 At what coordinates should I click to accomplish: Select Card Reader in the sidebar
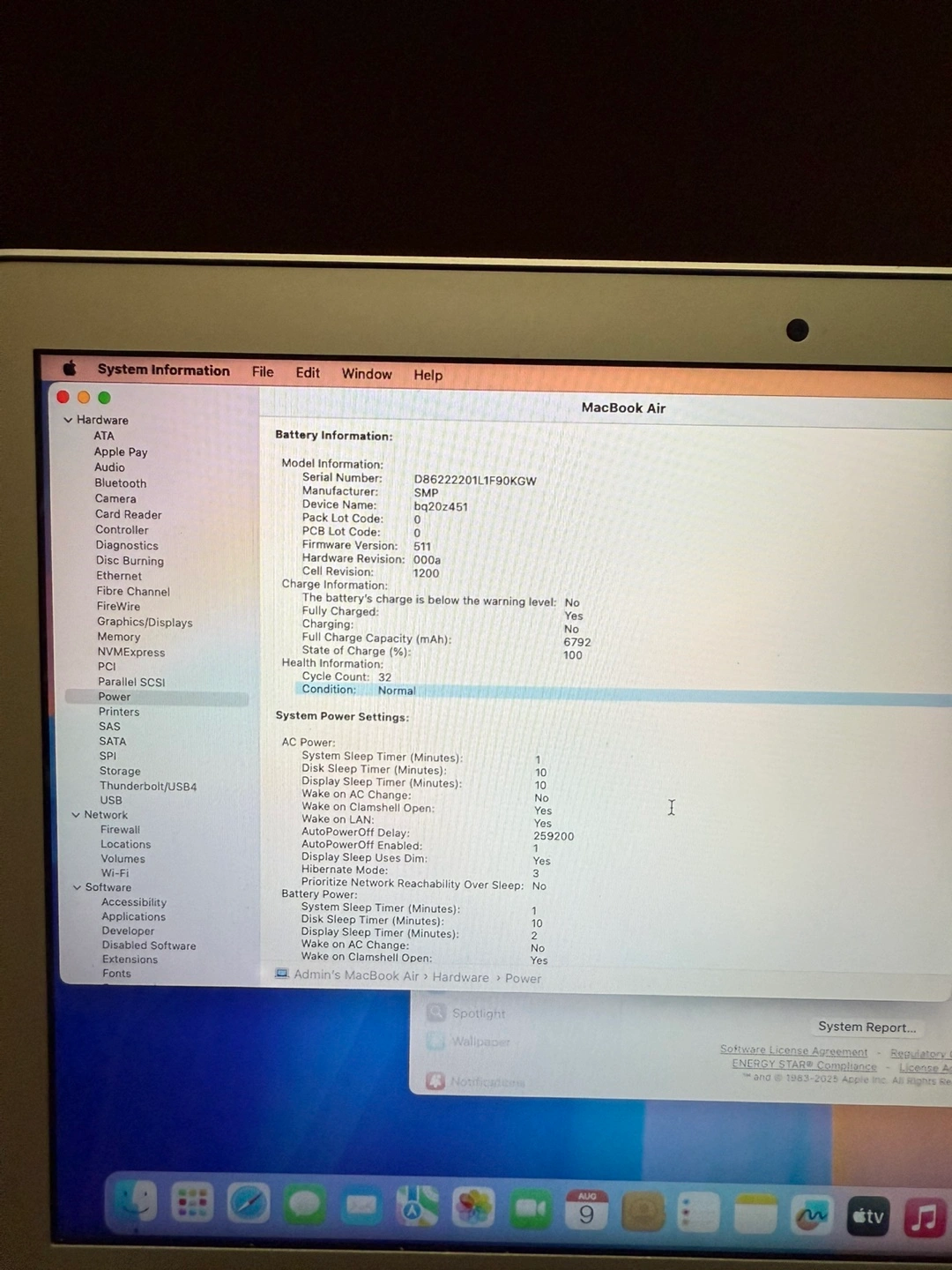pos(129,514)
